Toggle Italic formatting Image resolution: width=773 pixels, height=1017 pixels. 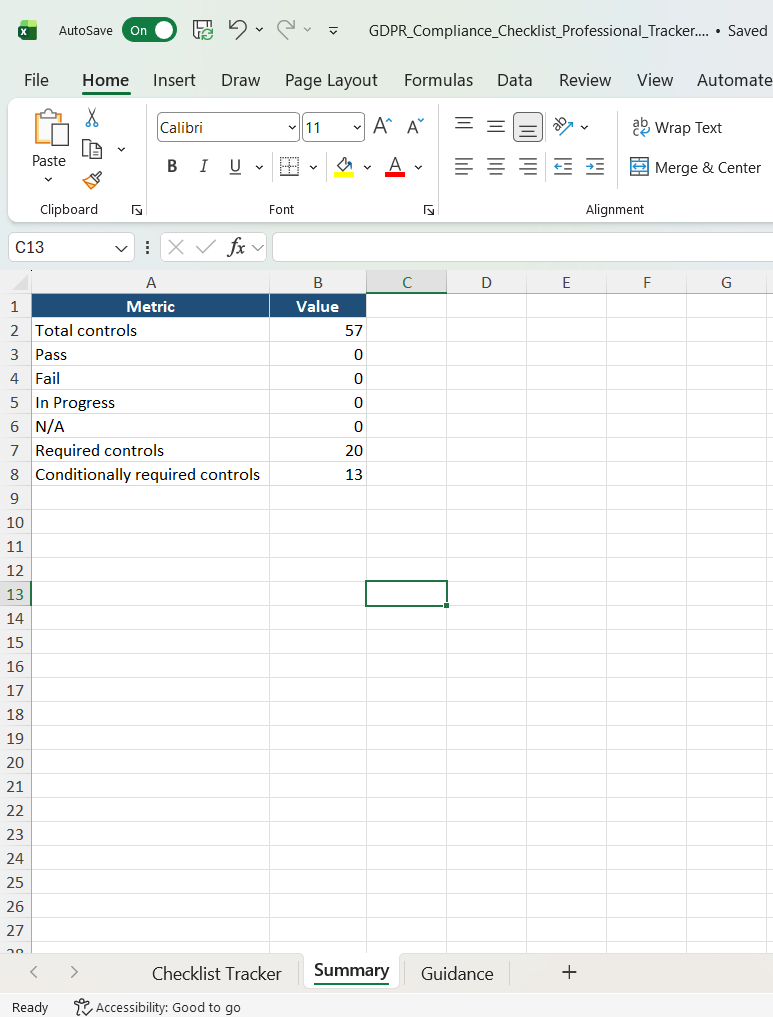[x=204, y=167]
